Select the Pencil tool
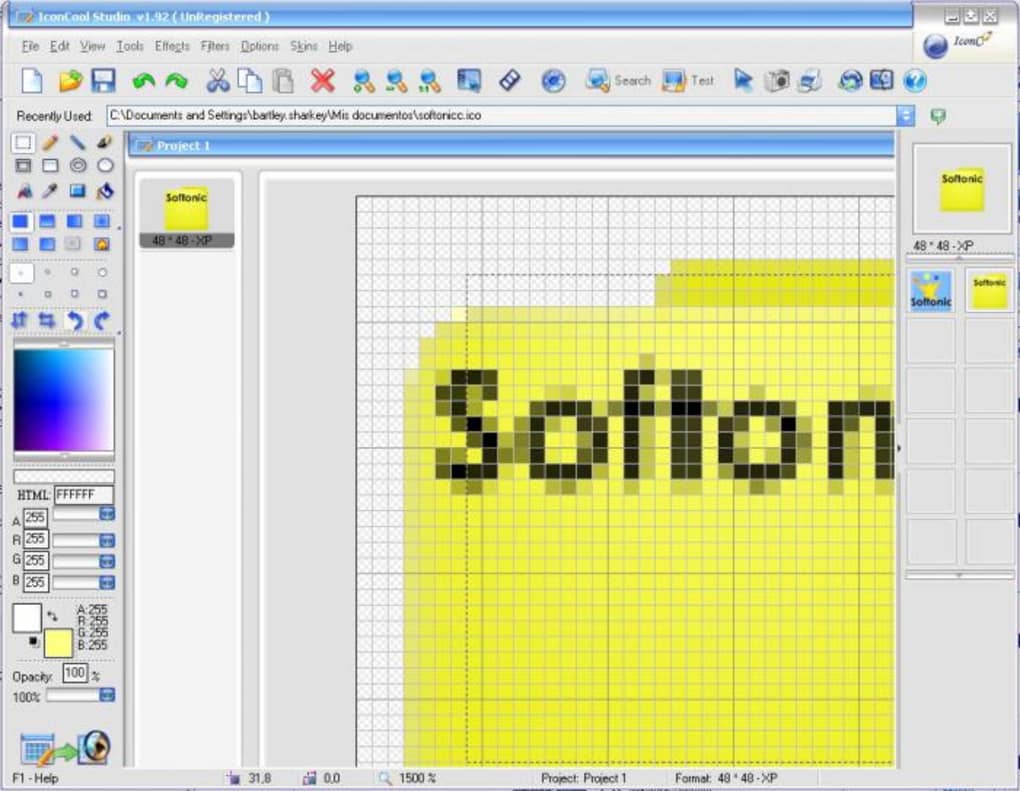The height and width of the screenshot is (791, 1020). [48, 142]
